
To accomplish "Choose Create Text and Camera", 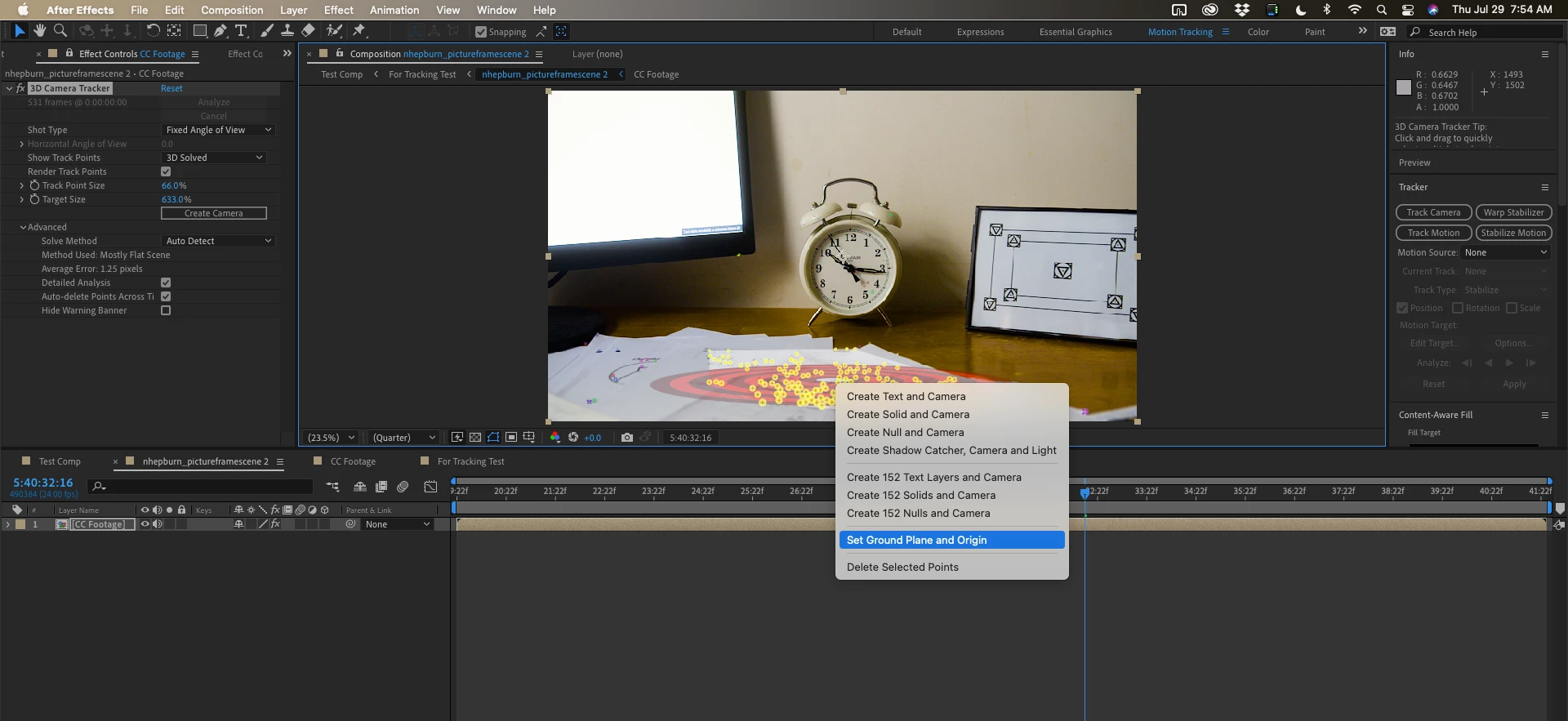I will point(952,396).
